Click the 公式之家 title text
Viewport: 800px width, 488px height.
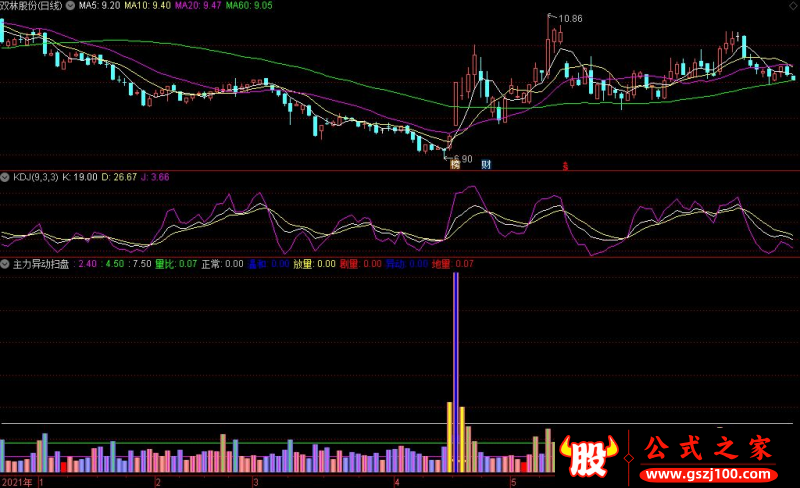pos(709,448)
